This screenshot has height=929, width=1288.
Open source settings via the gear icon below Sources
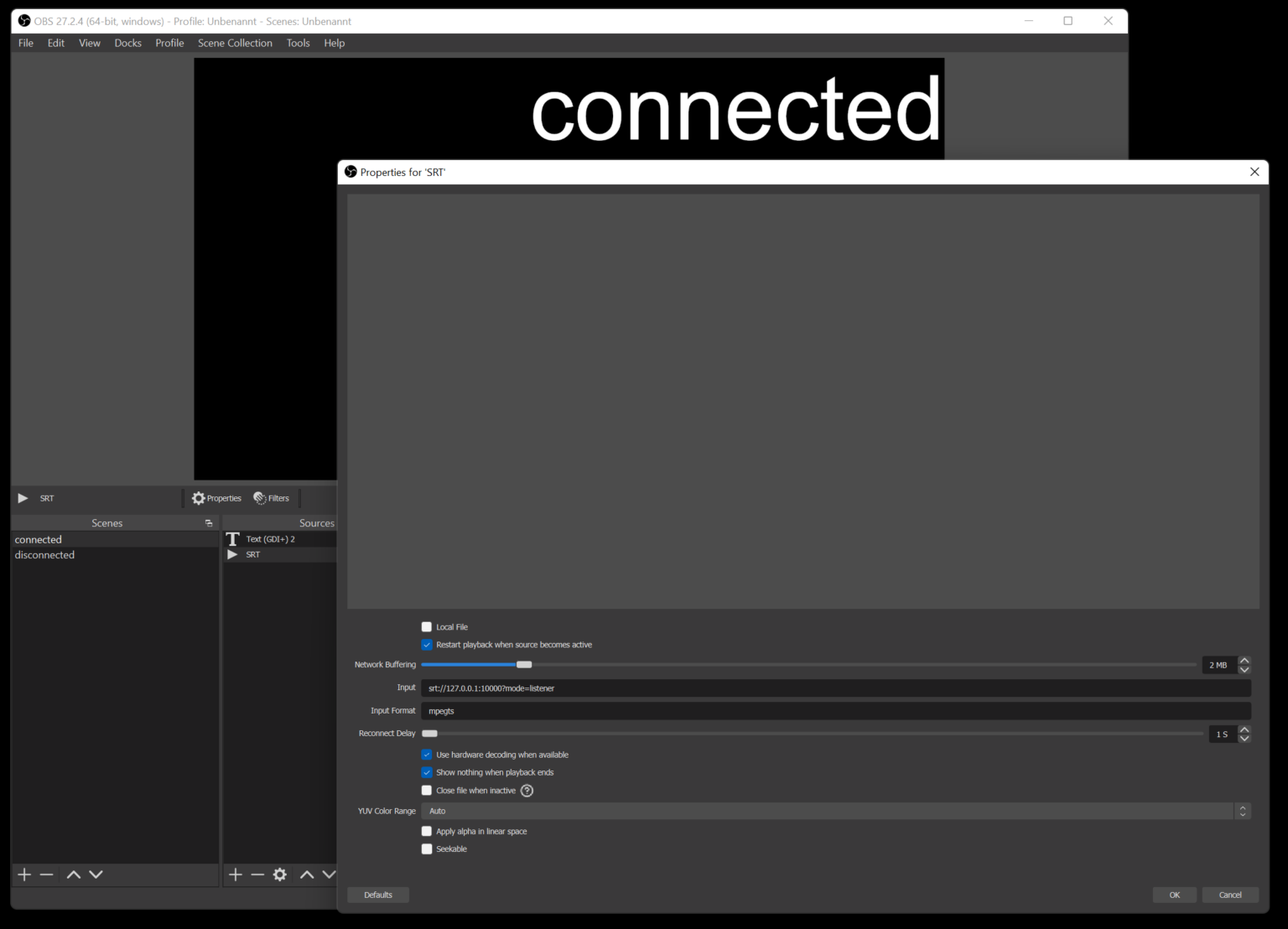(x=280, y=875)
